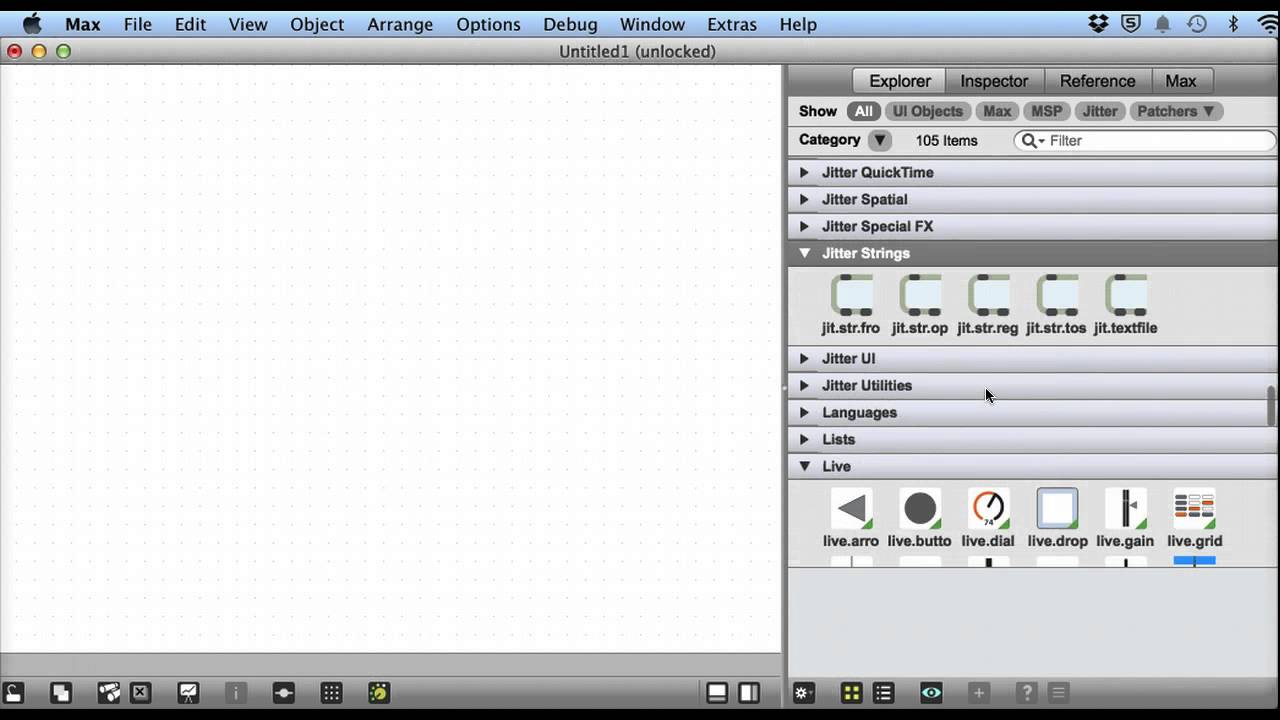Select the jit.textfile object icon
This screenshot has width=1280, height=720.
tap(1126, 295)
